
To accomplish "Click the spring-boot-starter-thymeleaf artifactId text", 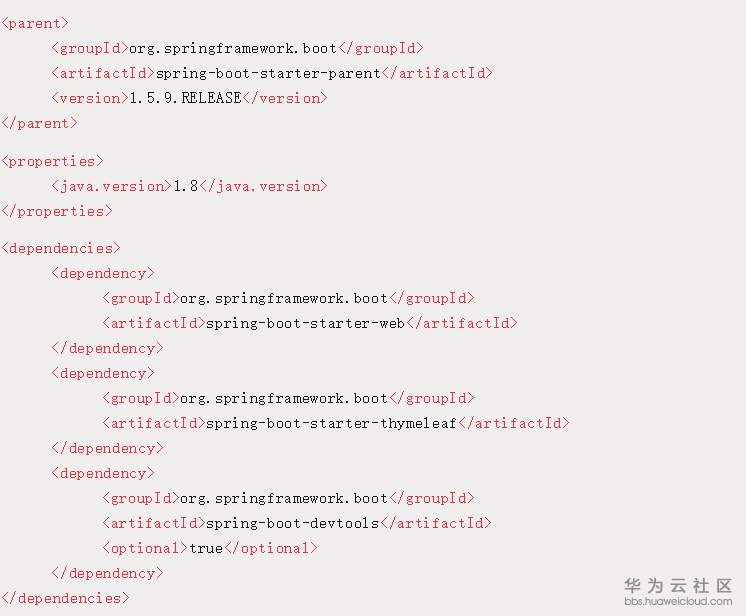I will (x=330, y=423).
